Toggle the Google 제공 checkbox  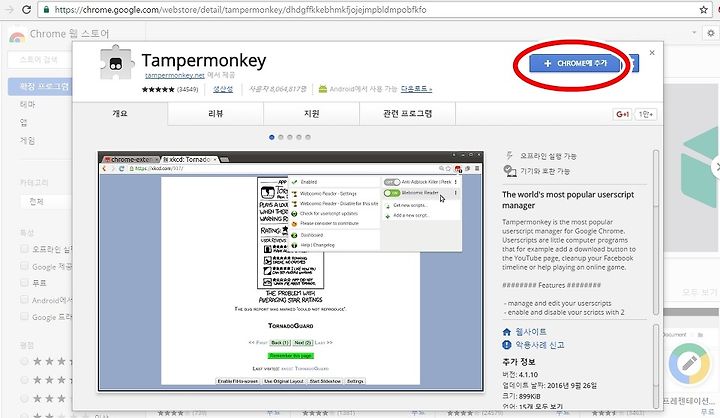click(24, 266)
